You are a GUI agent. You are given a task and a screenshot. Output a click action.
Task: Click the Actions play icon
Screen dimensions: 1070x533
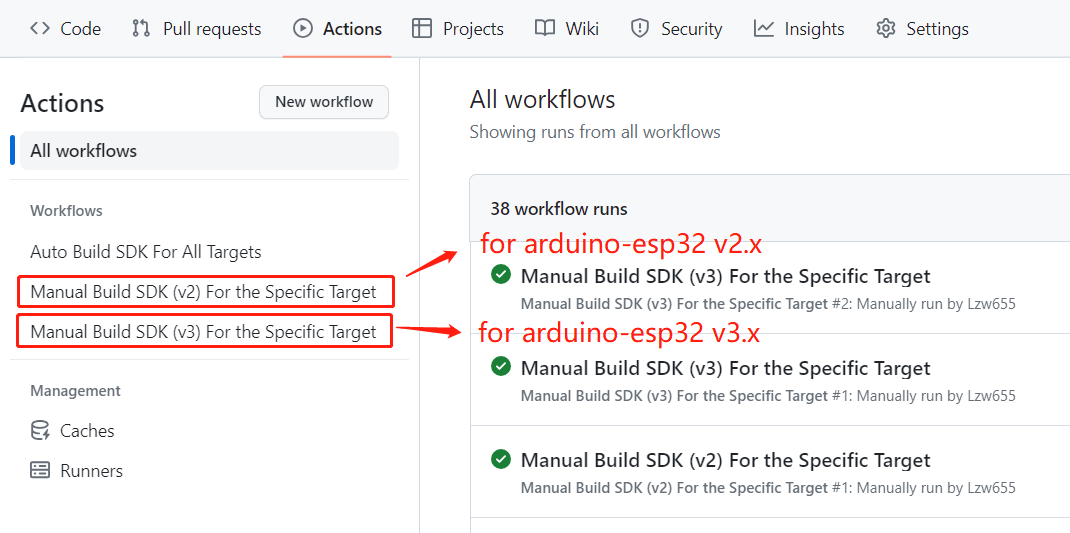tap(302, 29)
